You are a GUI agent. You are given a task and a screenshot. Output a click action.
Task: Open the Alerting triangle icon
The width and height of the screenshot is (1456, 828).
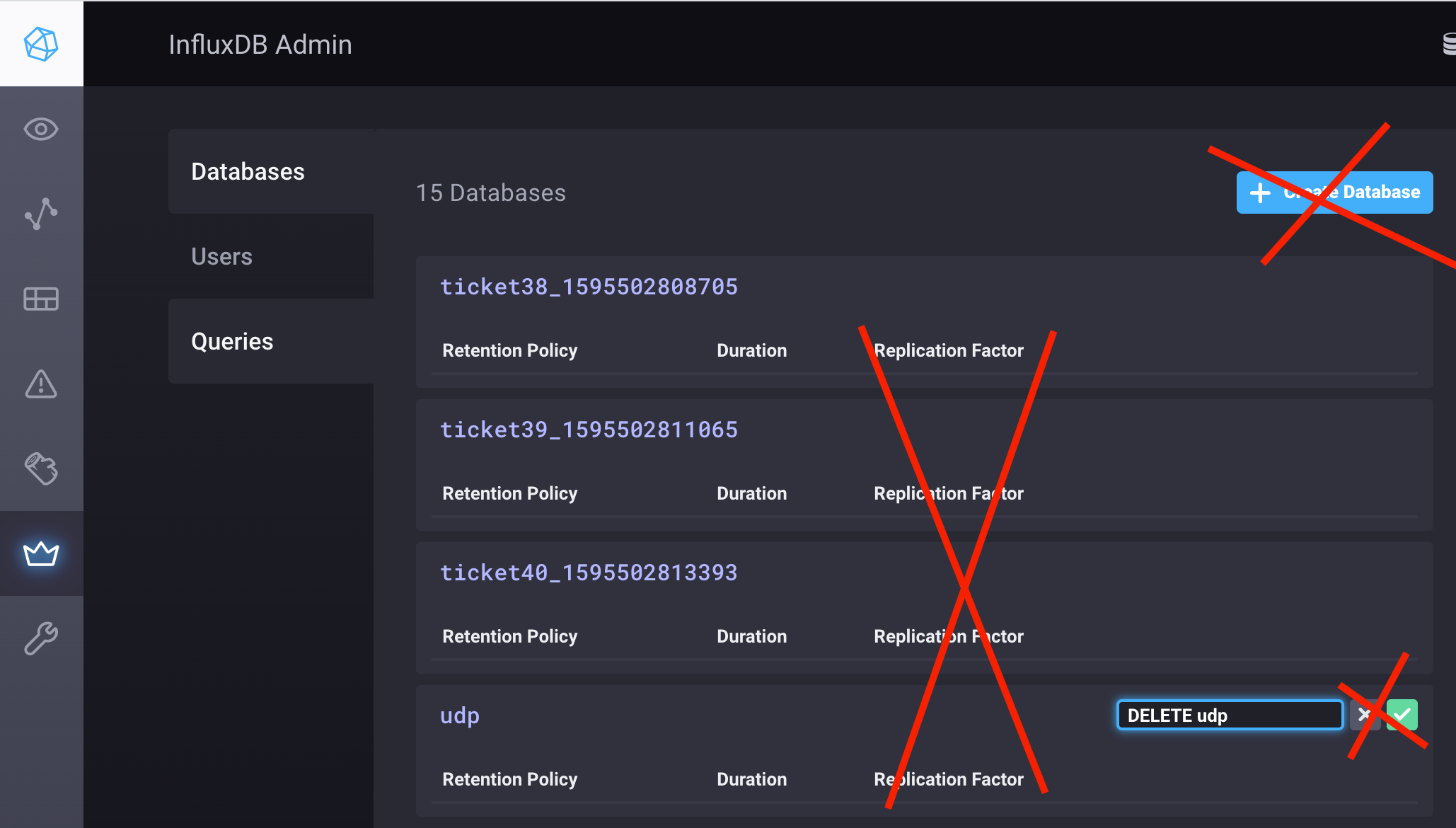tap(41, 384)
